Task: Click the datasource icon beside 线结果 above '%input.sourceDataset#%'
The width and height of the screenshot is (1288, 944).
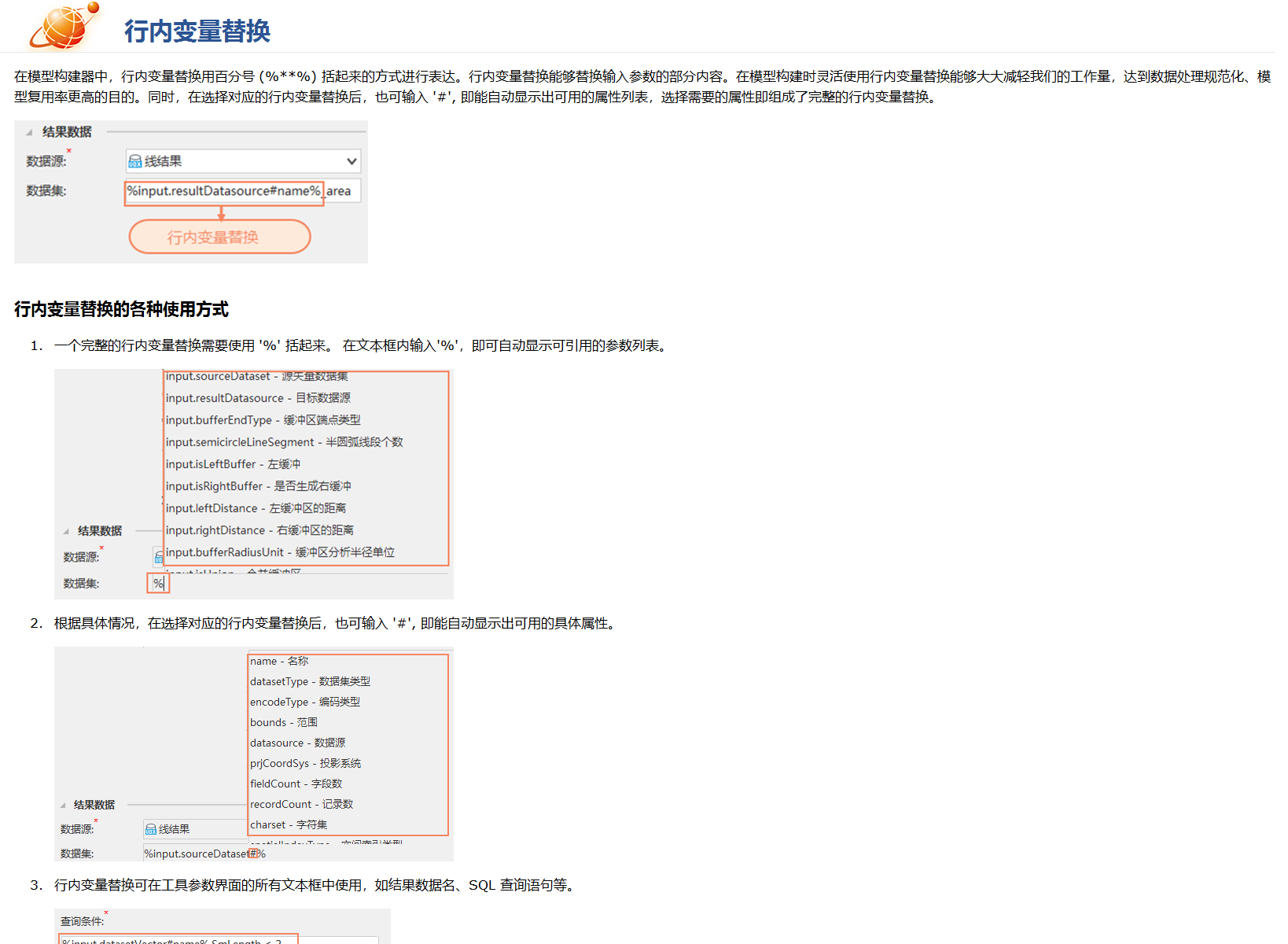Action: coord(151,829)
